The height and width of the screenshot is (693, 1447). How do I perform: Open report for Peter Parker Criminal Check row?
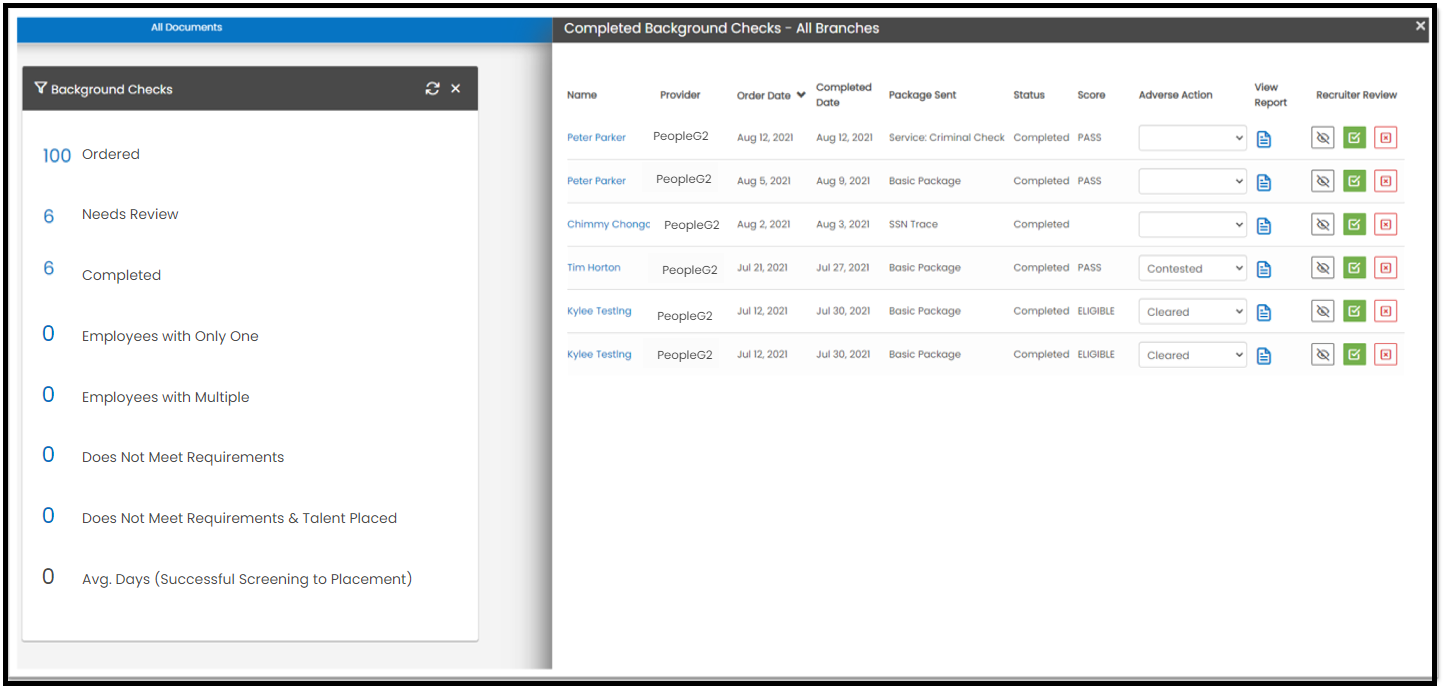coord(1263,139)
